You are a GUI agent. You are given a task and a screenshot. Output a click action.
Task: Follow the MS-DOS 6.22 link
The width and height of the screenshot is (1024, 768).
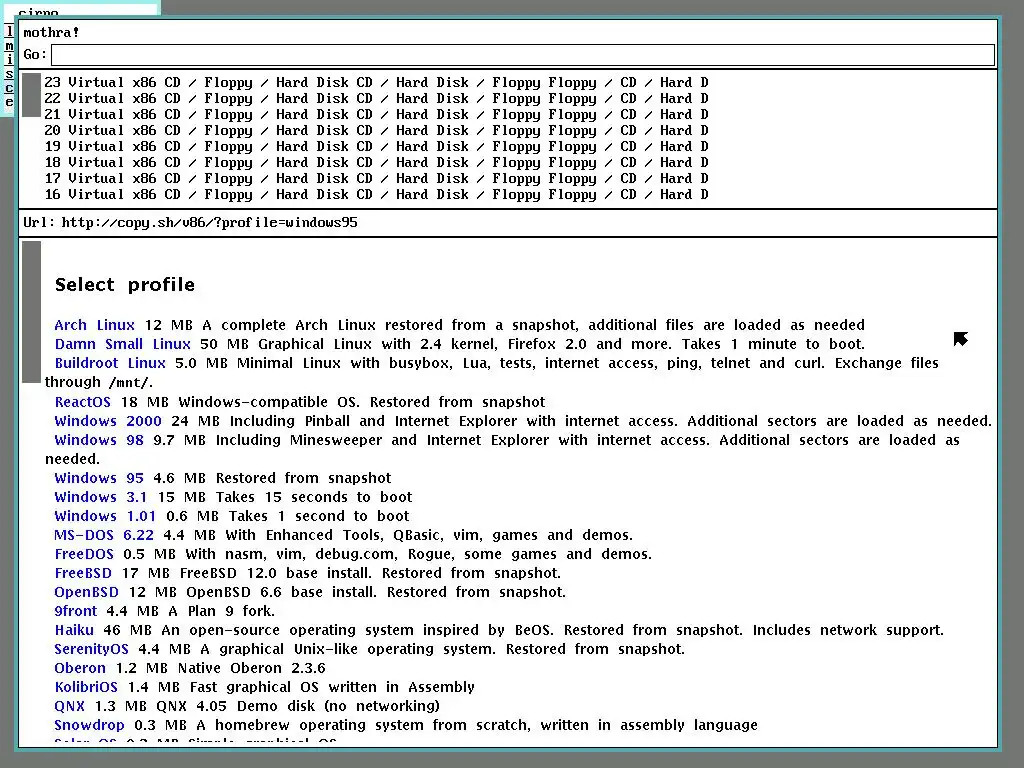(x=104, y=536)
